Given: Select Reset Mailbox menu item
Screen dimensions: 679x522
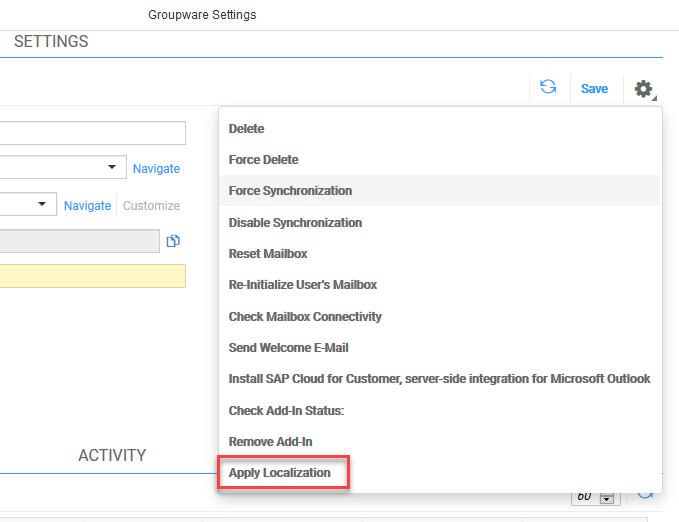Looking at the screenshot, I should pyautogui.click(x=268, y=253).
